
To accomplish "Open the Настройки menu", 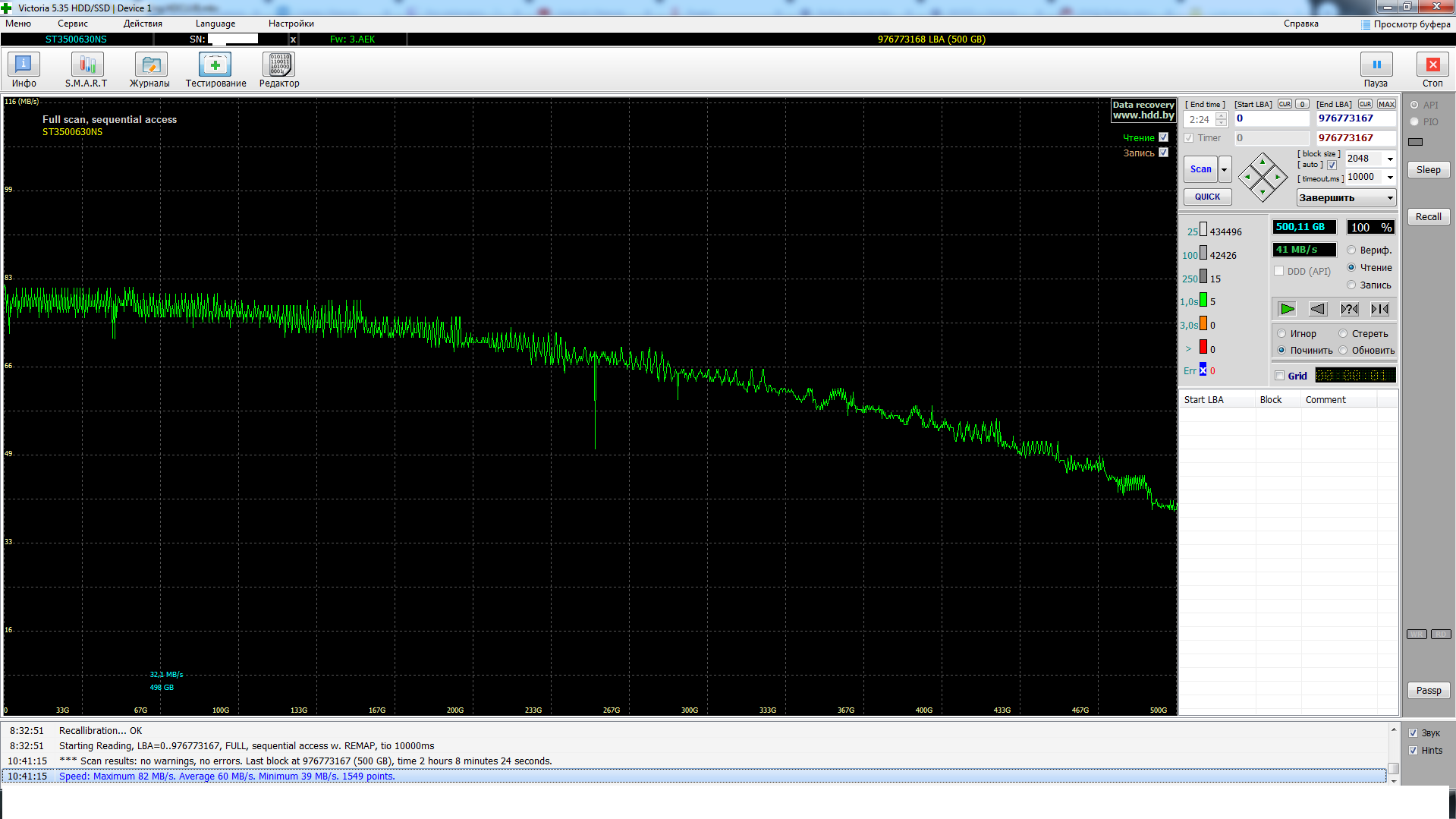I will (x=291, y=24).
